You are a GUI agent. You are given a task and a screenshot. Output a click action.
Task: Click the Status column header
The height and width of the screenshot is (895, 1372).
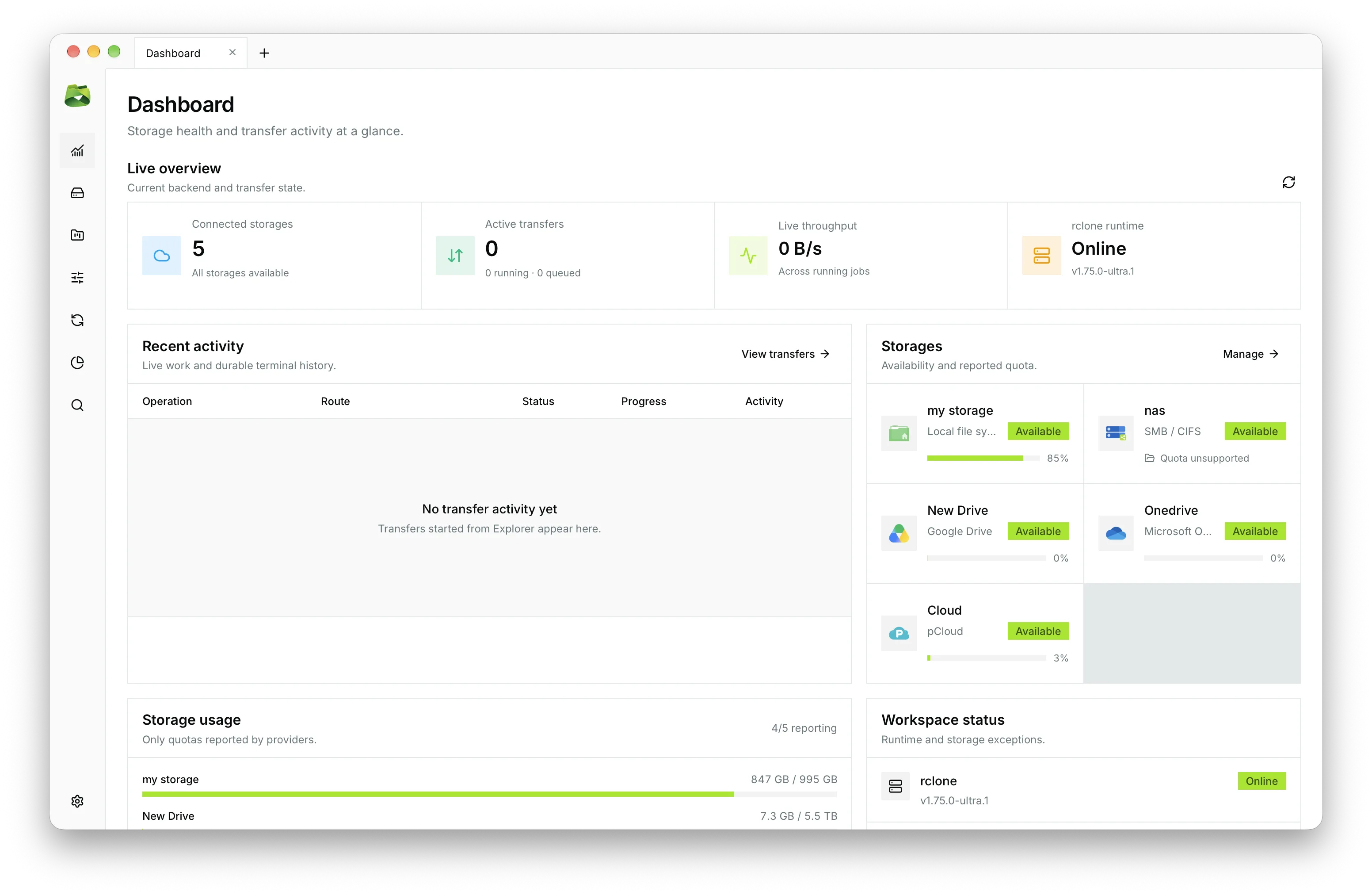coord(538,402)
